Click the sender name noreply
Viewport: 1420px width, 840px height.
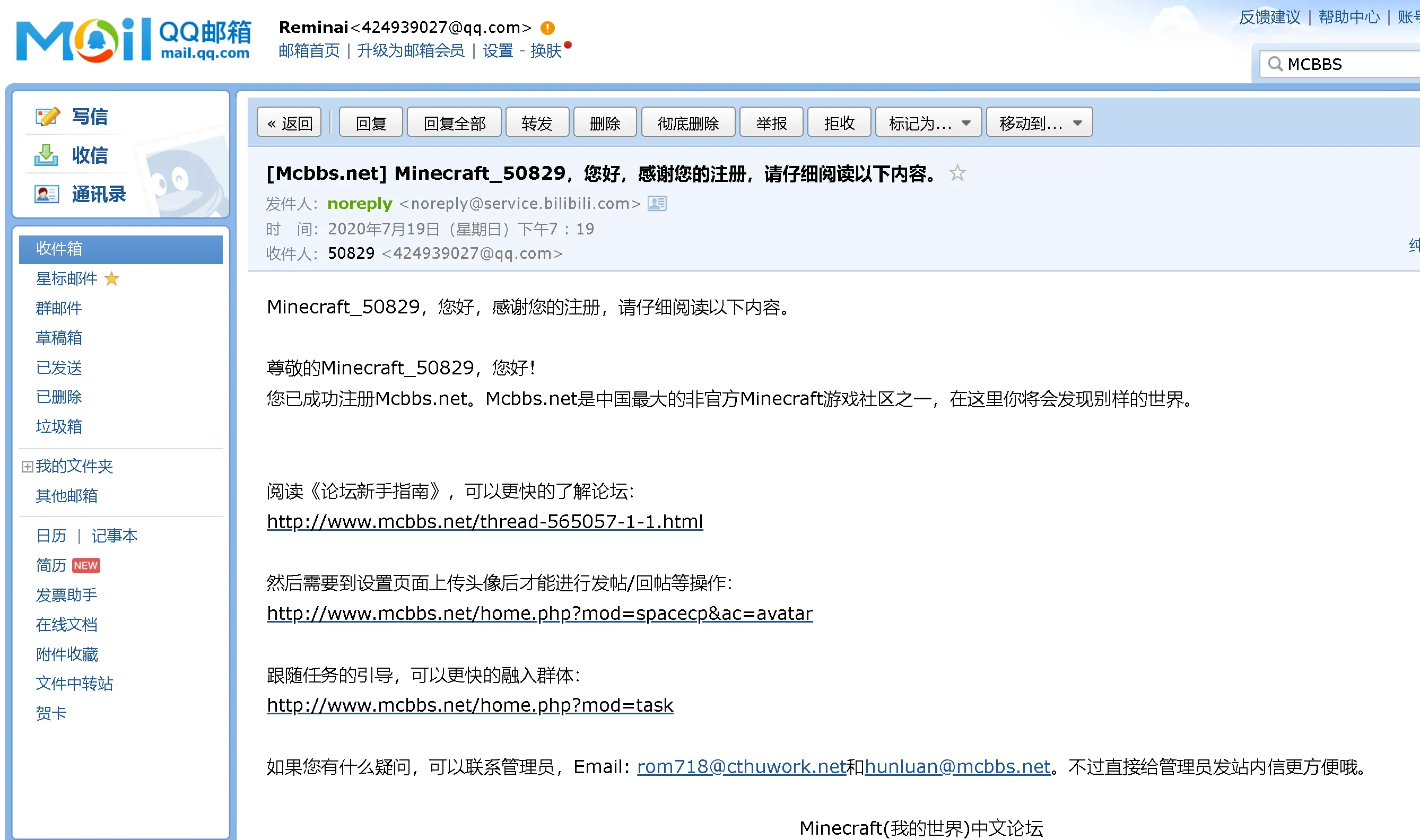(360, 203)
